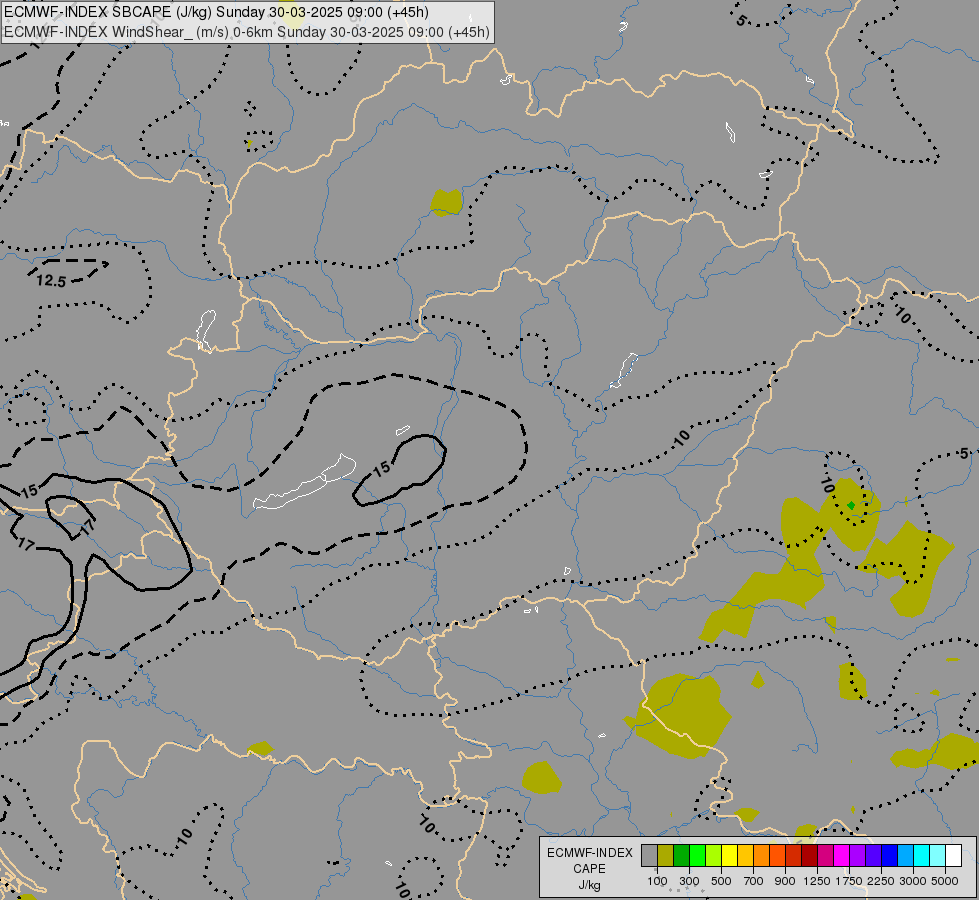Click the olive swatch in the CAPE legend

[666, 855]
